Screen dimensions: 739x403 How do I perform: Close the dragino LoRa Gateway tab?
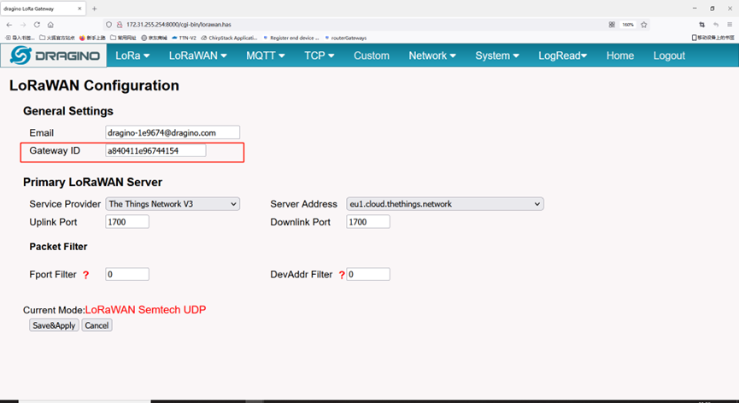point(79,8)
